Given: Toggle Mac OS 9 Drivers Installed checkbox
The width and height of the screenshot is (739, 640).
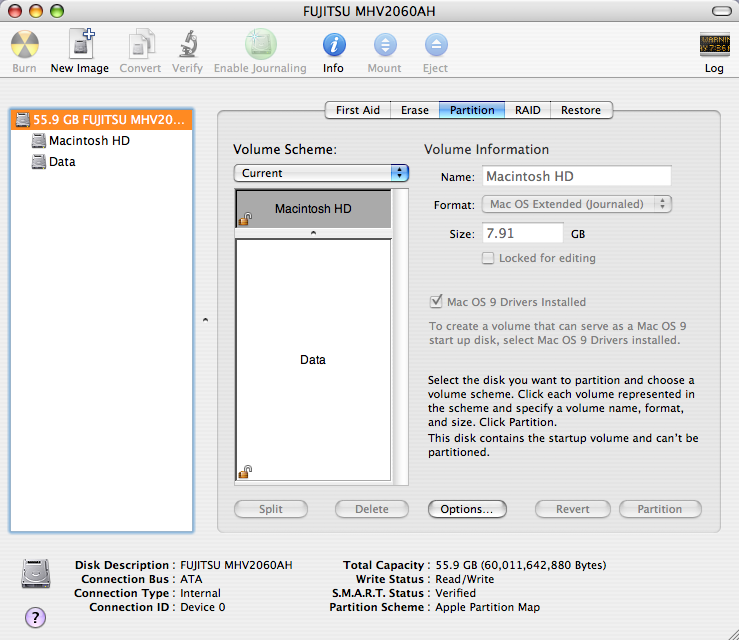Looking at the screenshot, I should [x=436, y=302].
